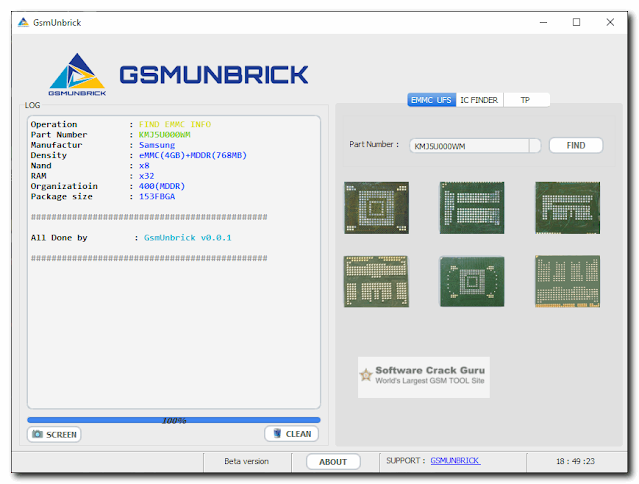This screenshot has height=484, width=639.
Task: Click the SCREEN button
Action: pyautogui.click(x=54, y=434)
